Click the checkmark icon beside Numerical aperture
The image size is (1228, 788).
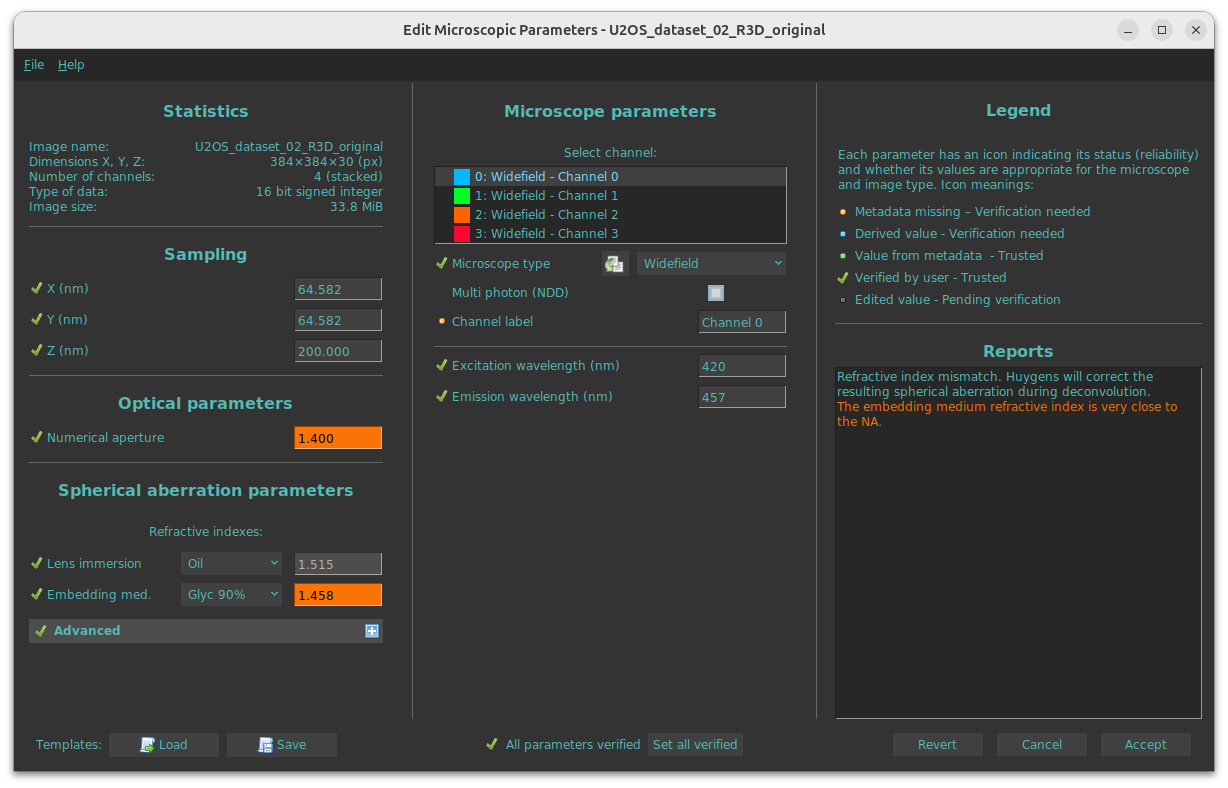click(x=37, y=437)
